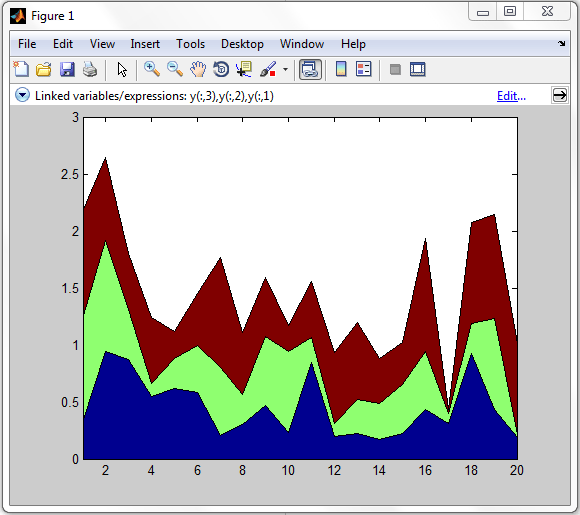Toggle the Link Plot button off
580x515 pixels.
click(x=310, y=69)
